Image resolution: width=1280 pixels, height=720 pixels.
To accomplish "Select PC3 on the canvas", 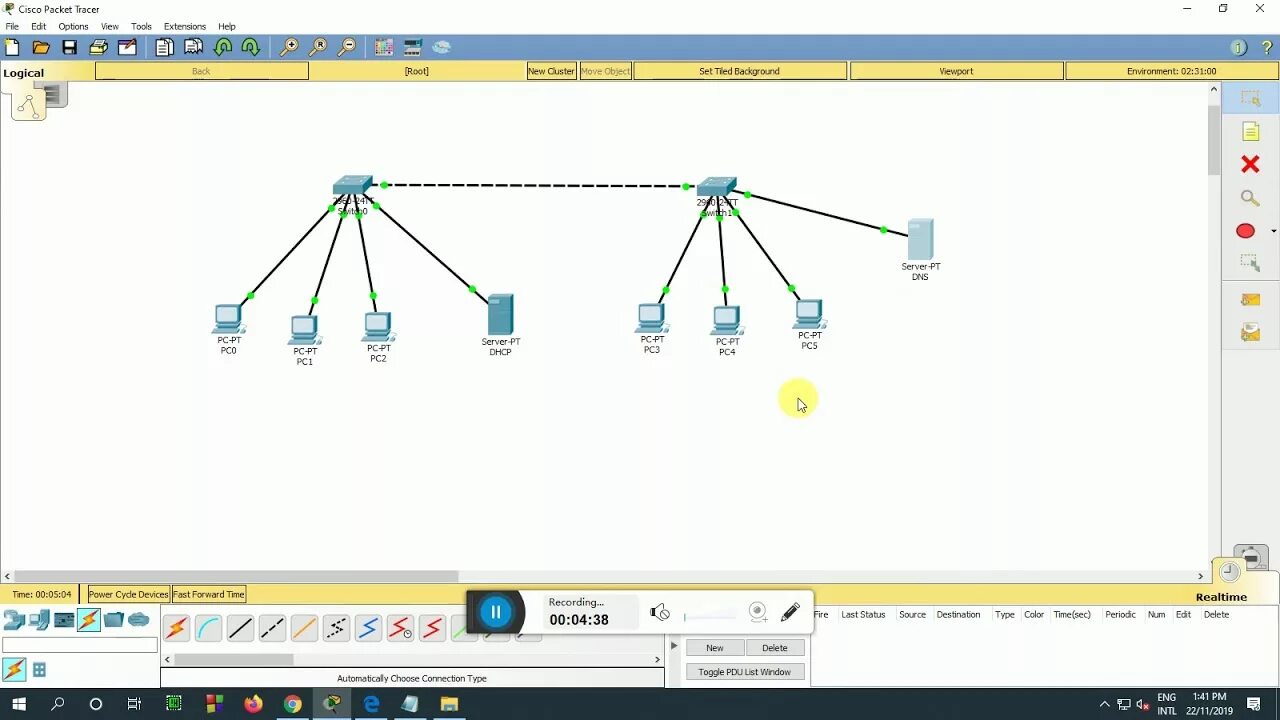I will point(652,318).
